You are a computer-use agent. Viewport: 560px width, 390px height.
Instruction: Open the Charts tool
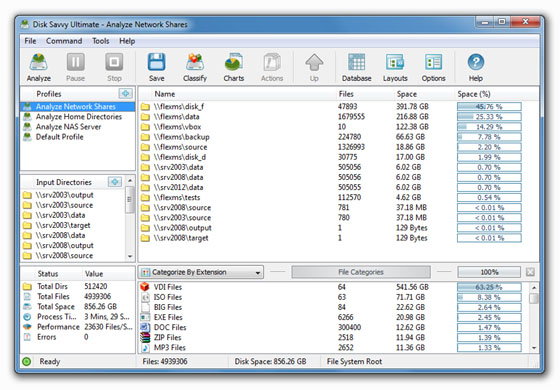pos(234,68)
